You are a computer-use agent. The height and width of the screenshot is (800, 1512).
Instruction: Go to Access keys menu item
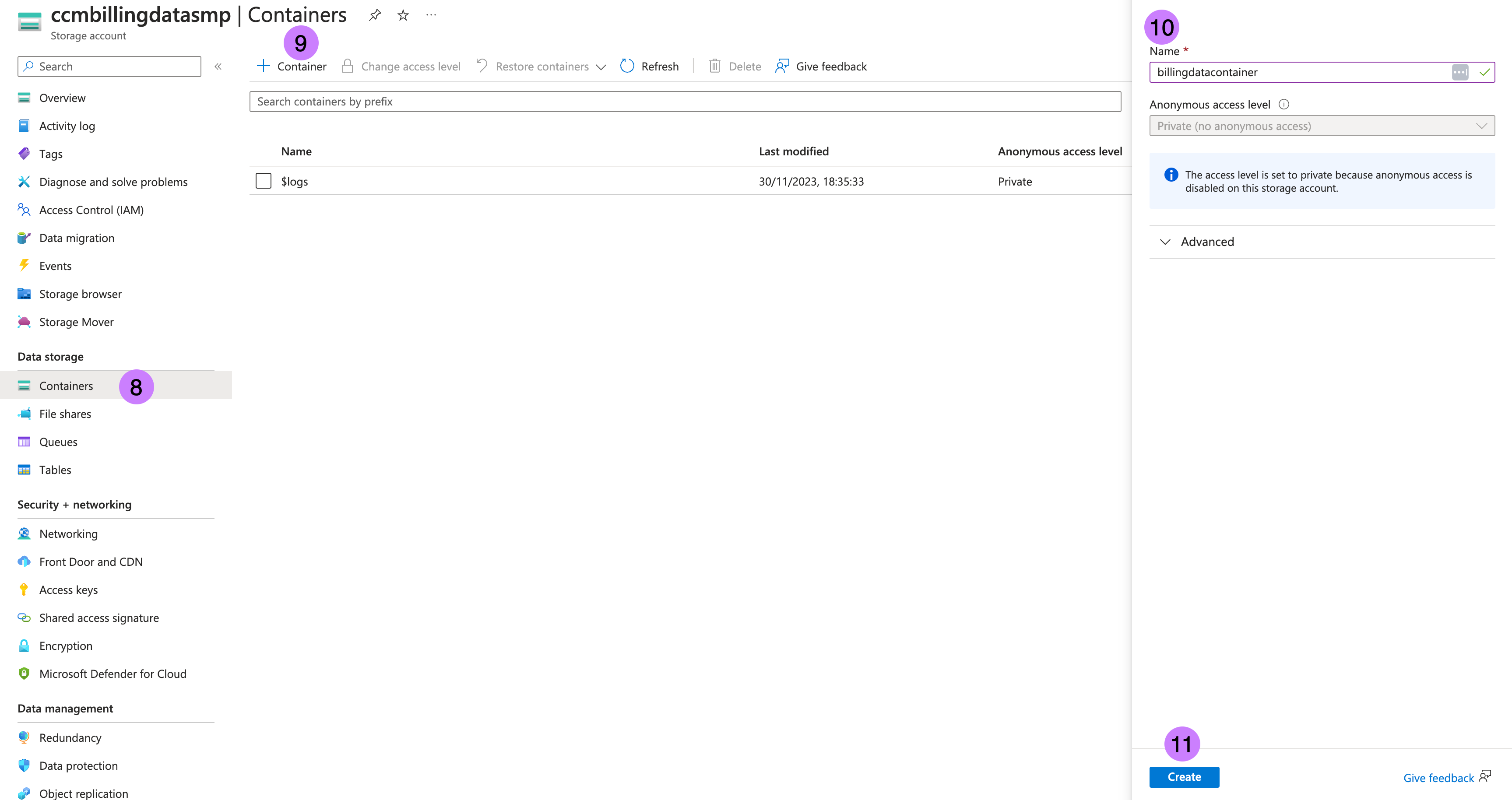tap(68, 590)
